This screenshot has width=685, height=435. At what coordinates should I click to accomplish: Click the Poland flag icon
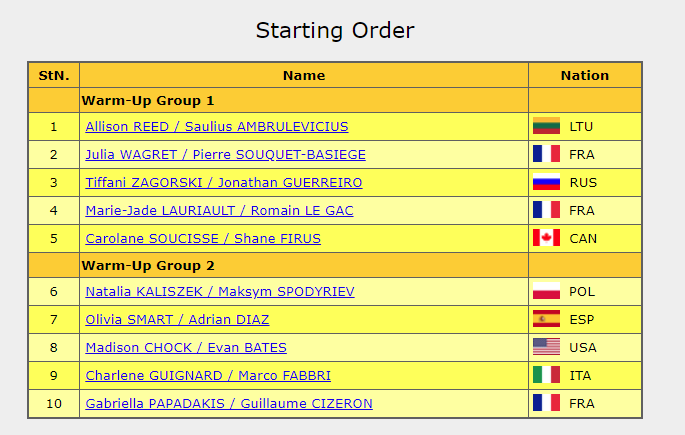tap(546, 291)
